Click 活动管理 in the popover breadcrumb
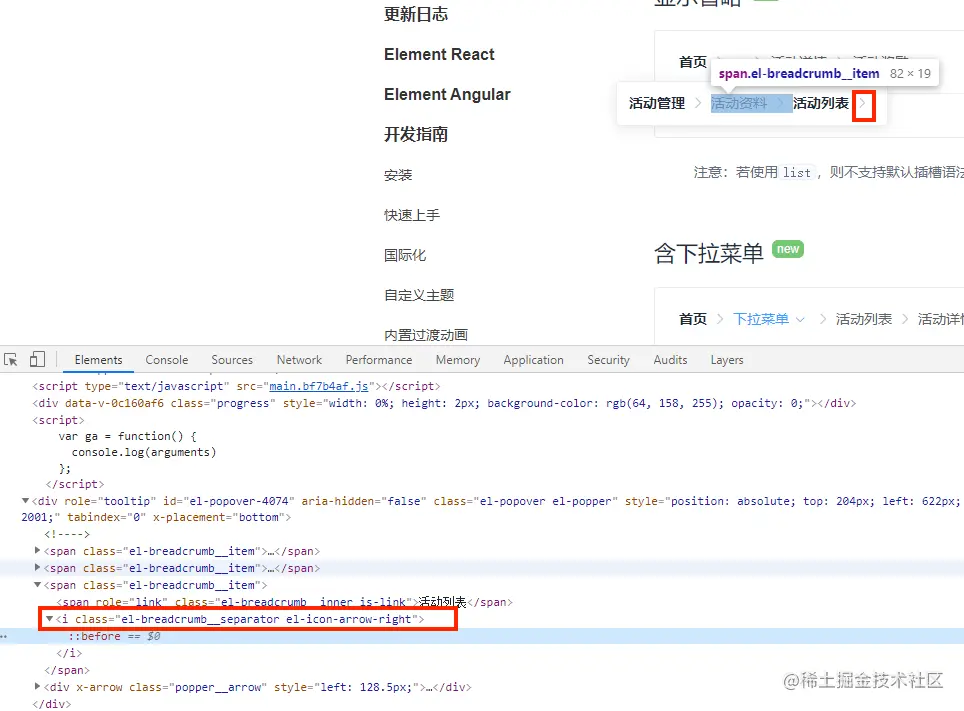 657,103
